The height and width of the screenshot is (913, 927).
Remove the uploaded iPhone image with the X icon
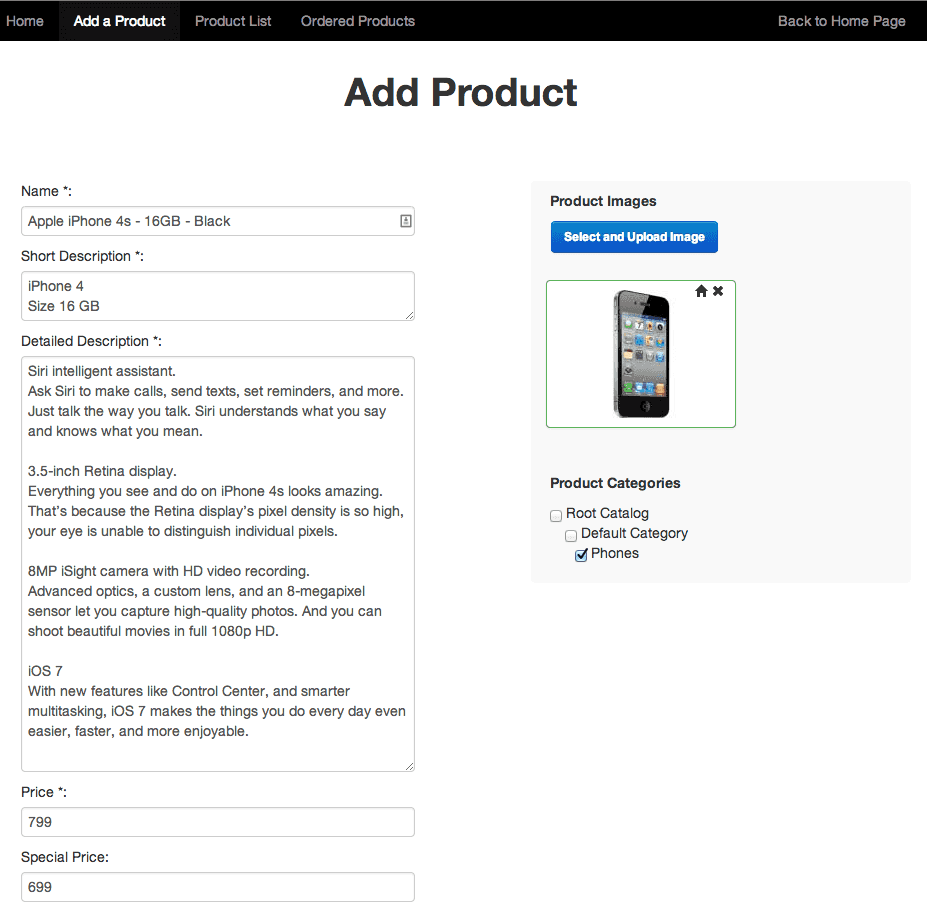[x=718, y=291]
